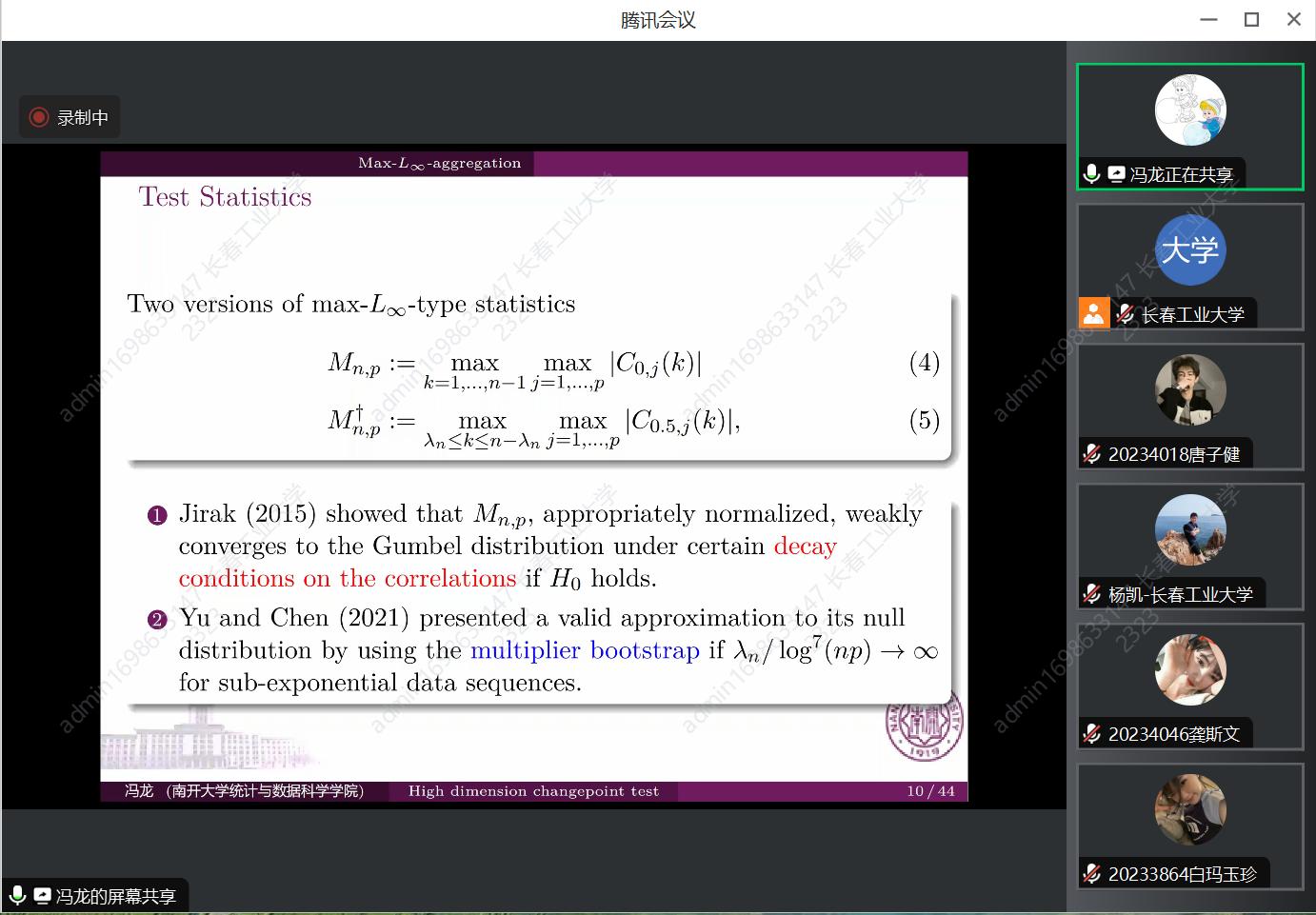Click the muted mic icon for 长春工业大学
The width and height of the screenshot is (1316, 915).
coord(1126,313)
